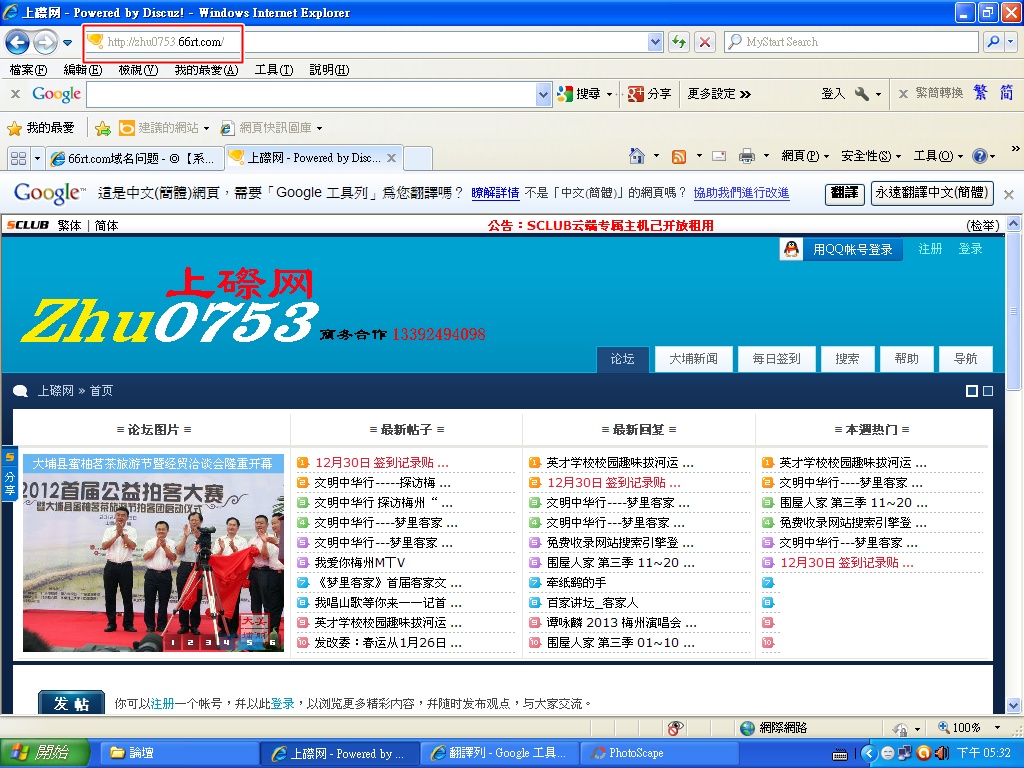The image size is (1024, 768).
Task: Open the 12月30日 签到记录贴 in 最新帖子
Action: click(x=381, y=463)
